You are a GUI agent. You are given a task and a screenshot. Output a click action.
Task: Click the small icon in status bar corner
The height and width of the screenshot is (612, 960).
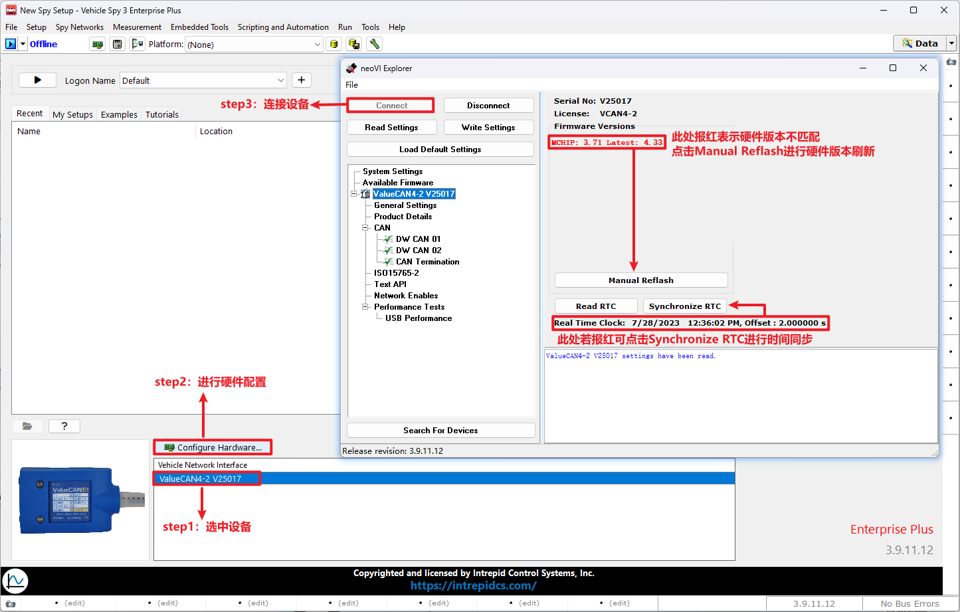[x=10, y=603]
